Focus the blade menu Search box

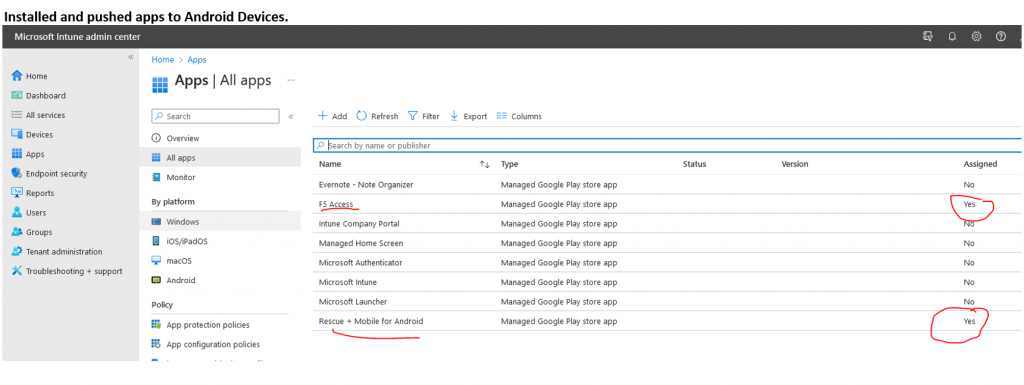pos(216,116)
